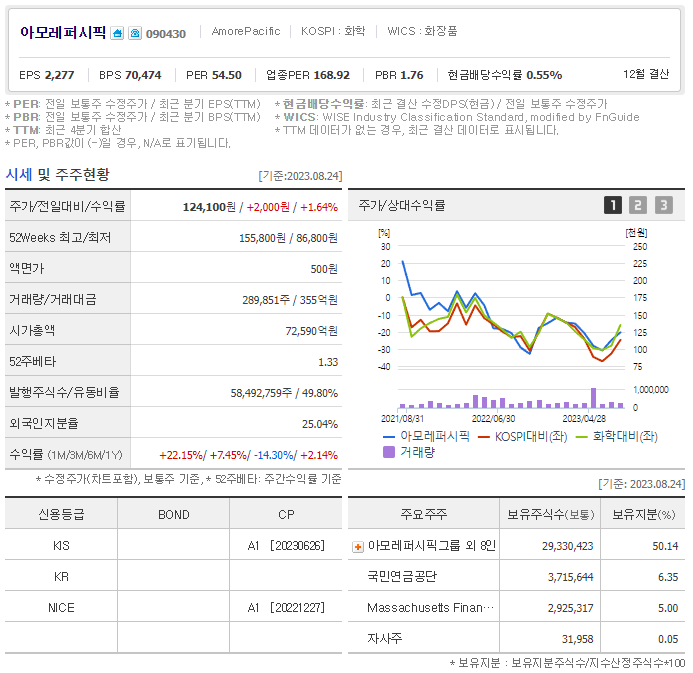Select the 자사주 shareholder row
The height and width of the screenshot is (673, 693).
coord(516,639)
